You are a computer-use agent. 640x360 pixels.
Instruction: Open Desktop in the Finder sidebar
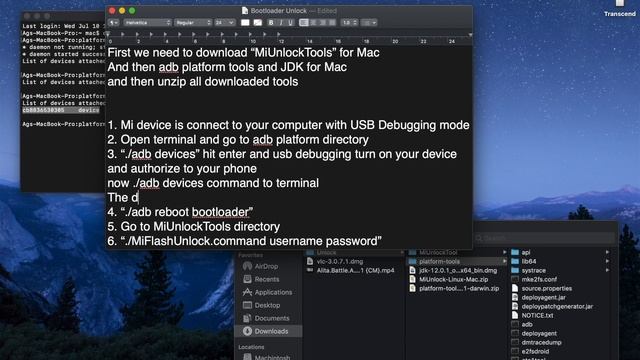click(267, 305)
